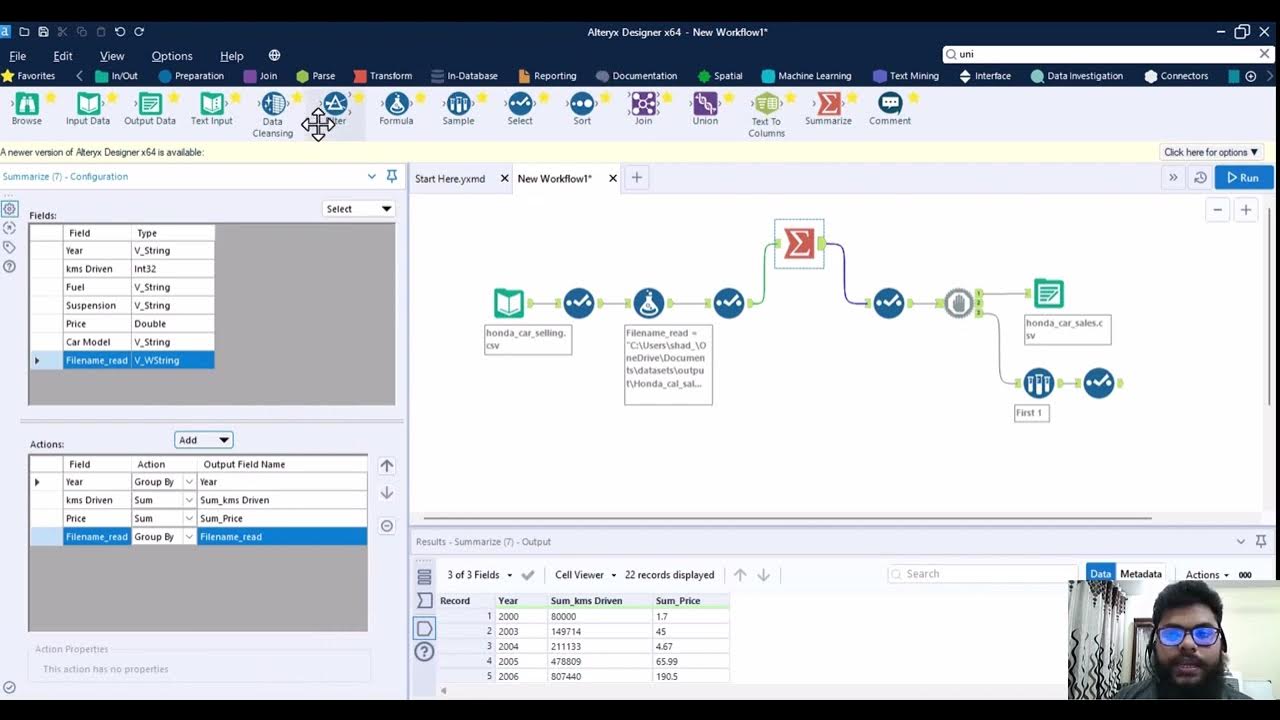Image resolution: width=1280 pixels, height=720 pixels.
Task: Select the Input Data tool
Action: pyautogui.click(x=88, y=109)
